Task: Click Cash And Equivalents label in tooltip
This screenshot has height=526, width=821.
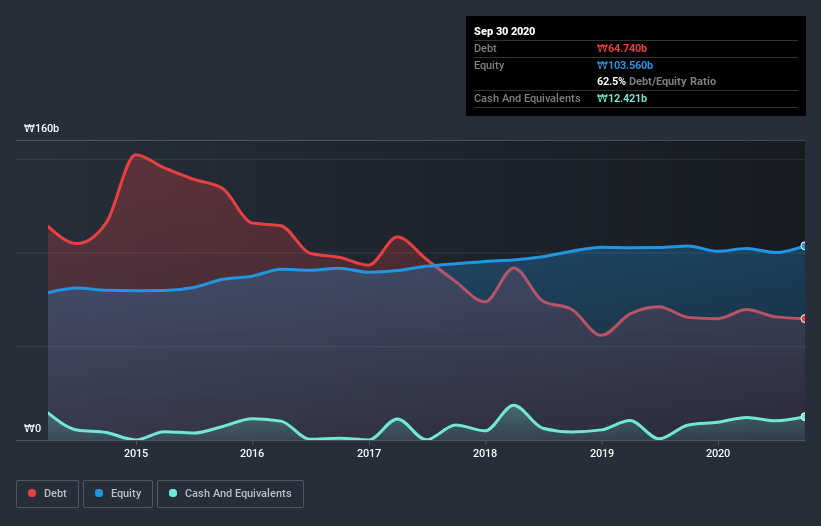Action: pos(527,98)
